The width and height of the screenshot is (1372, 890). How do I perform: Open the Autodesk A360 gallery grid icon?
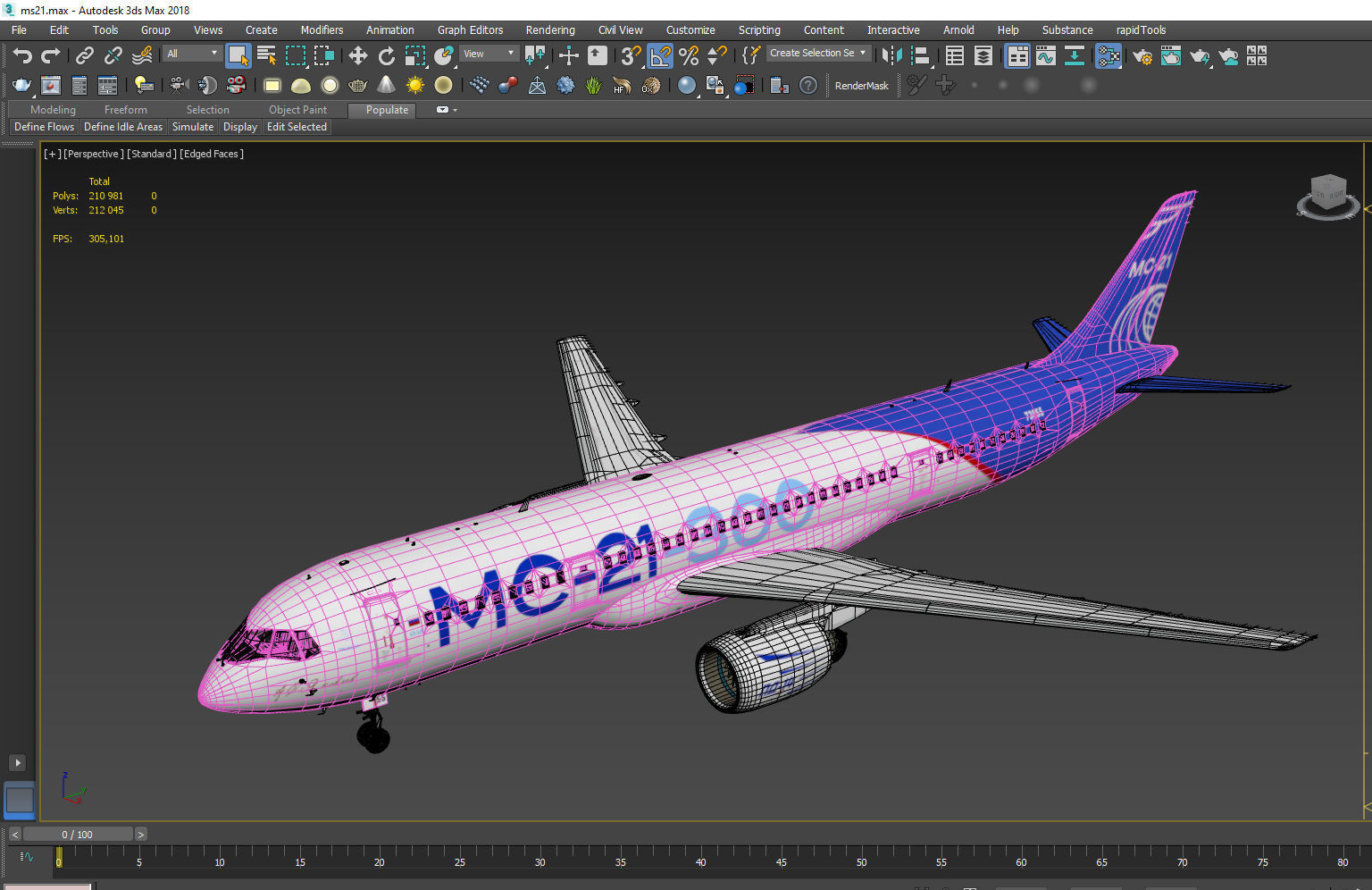[x=1257, y=55]
